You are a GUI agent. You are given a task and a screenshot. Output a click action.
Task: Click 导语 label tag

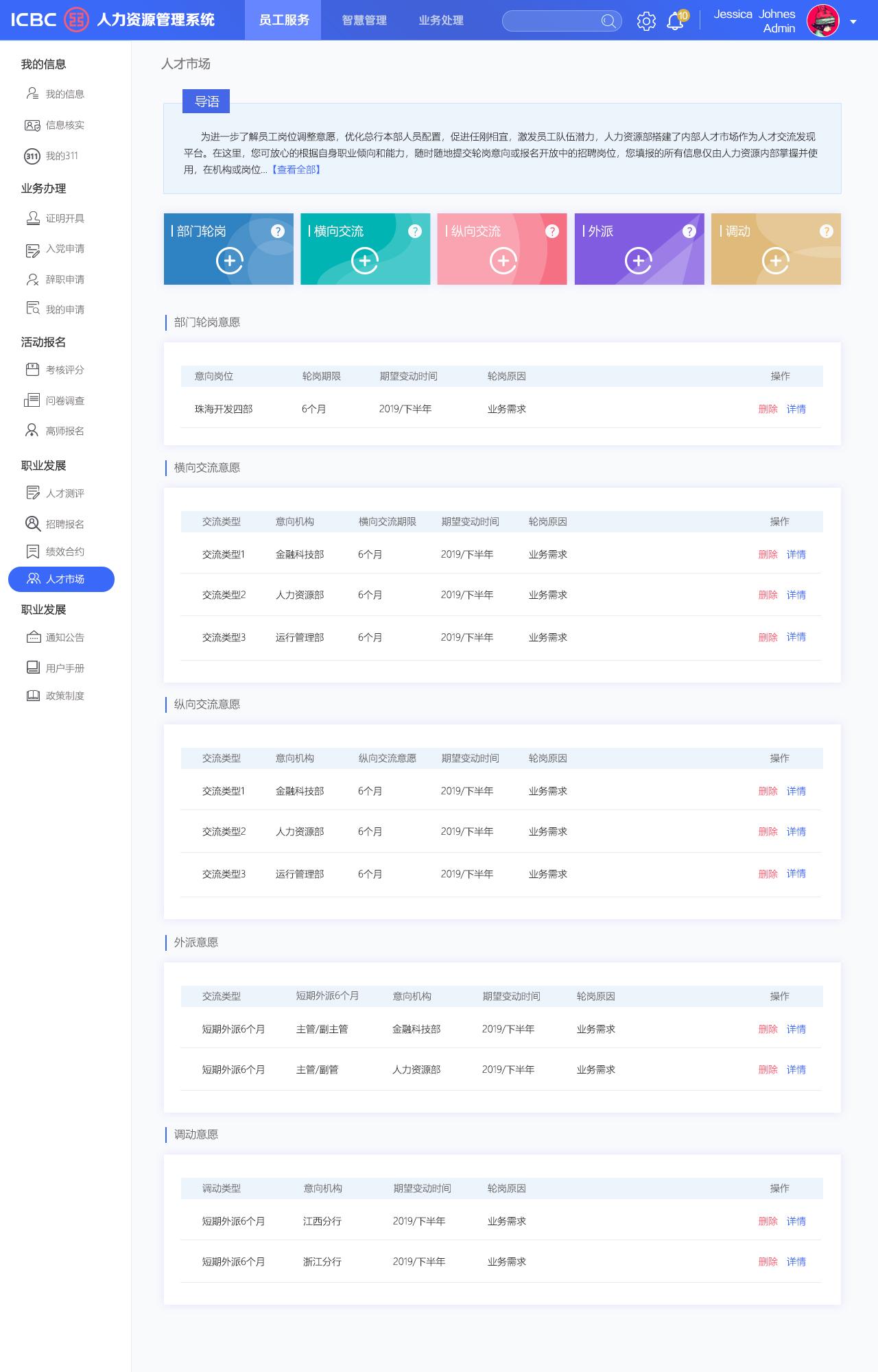[x=206, y=102]
